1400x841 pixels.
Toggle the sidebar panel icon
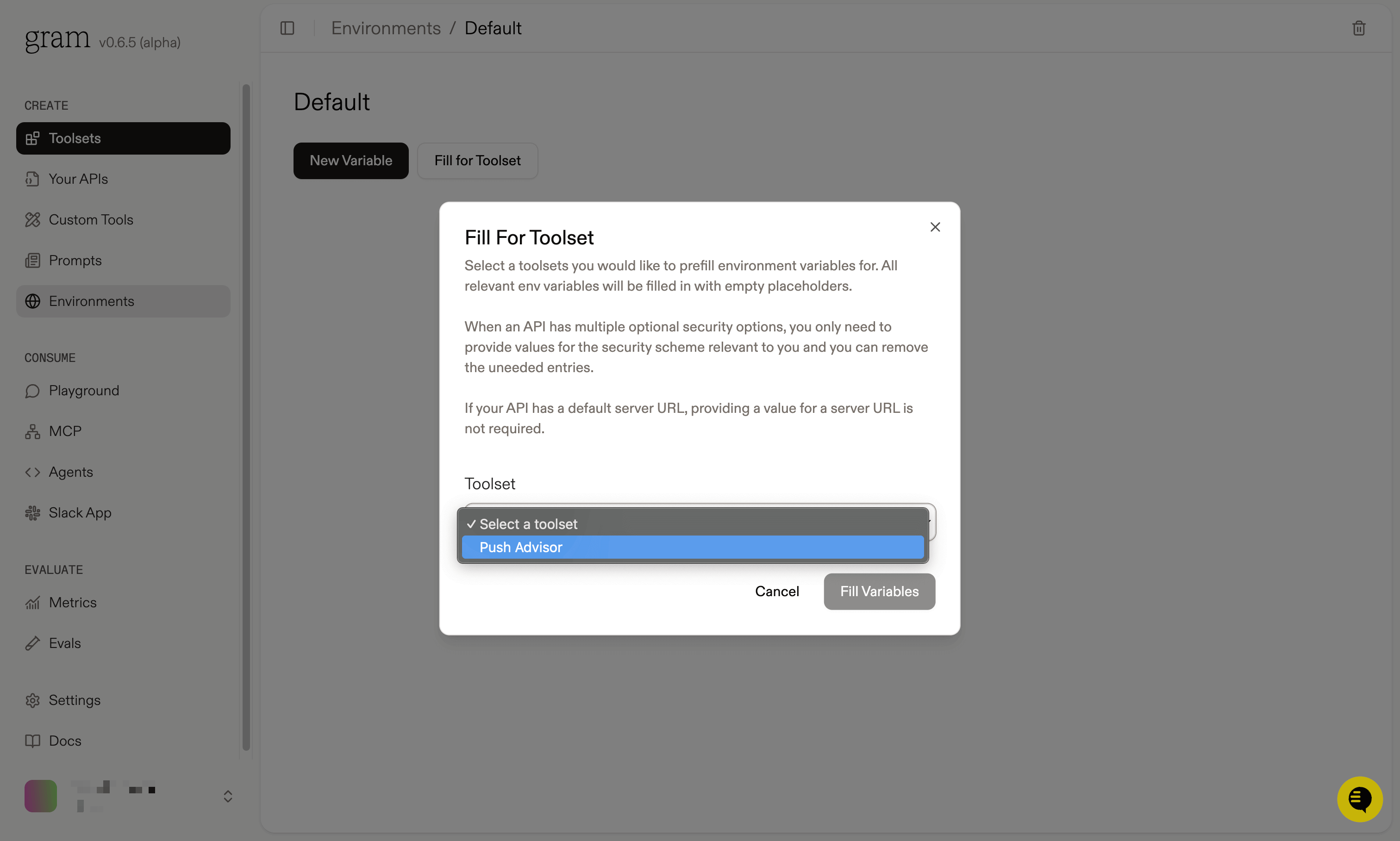287,28
